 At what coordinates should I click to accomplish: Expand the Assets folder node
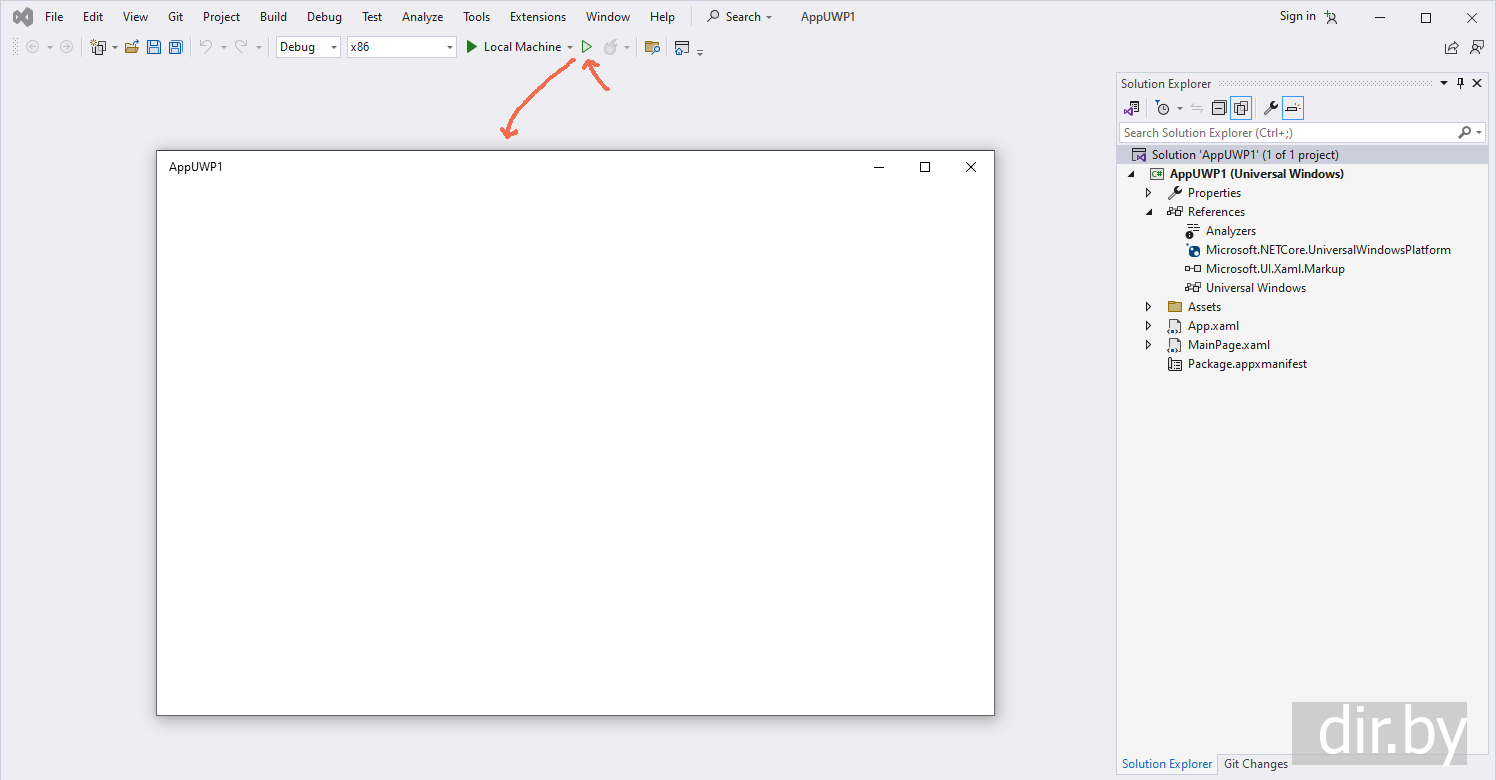1148,307
